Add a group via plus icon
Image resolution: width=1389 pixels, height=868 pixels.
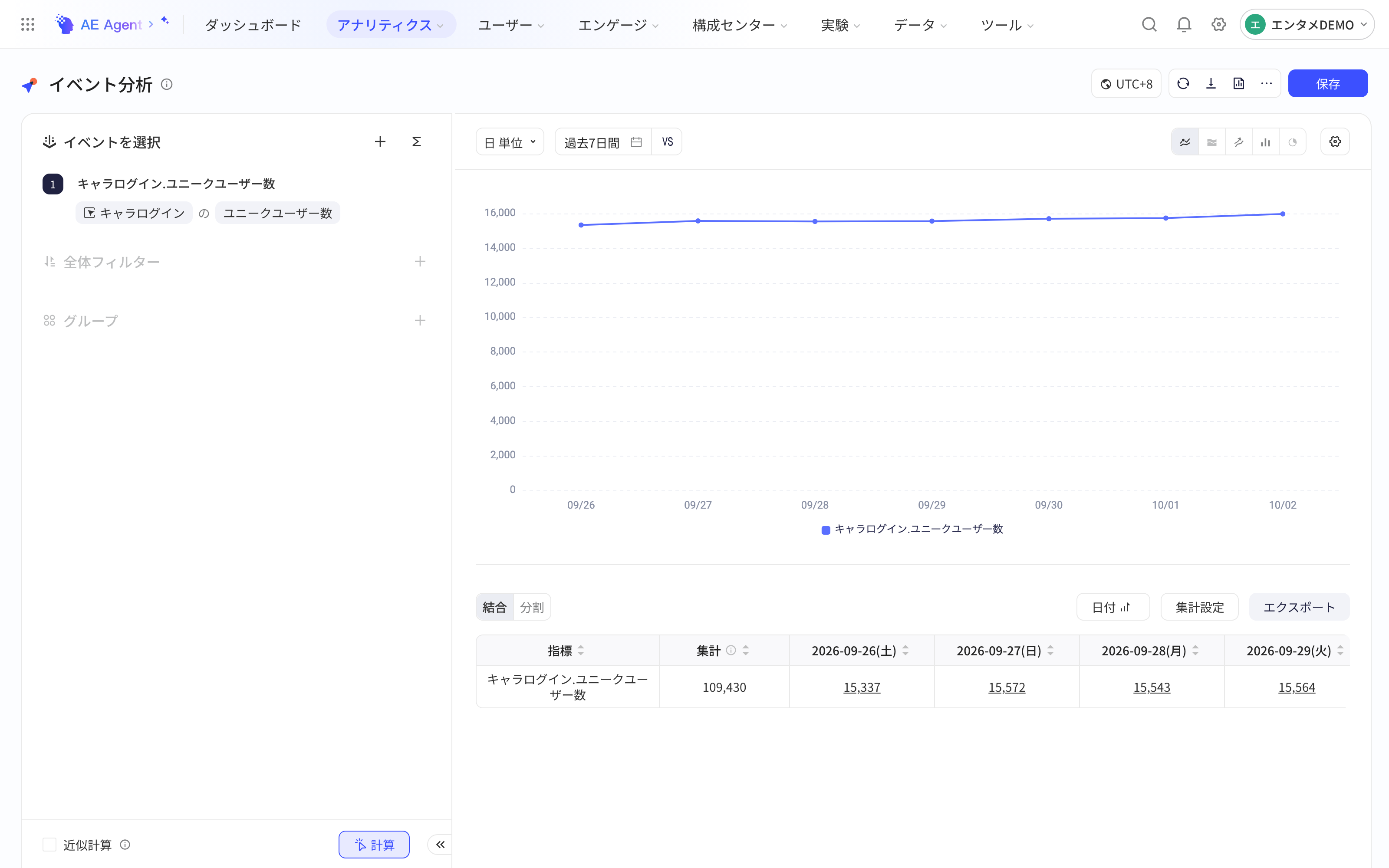click(420, 320)
